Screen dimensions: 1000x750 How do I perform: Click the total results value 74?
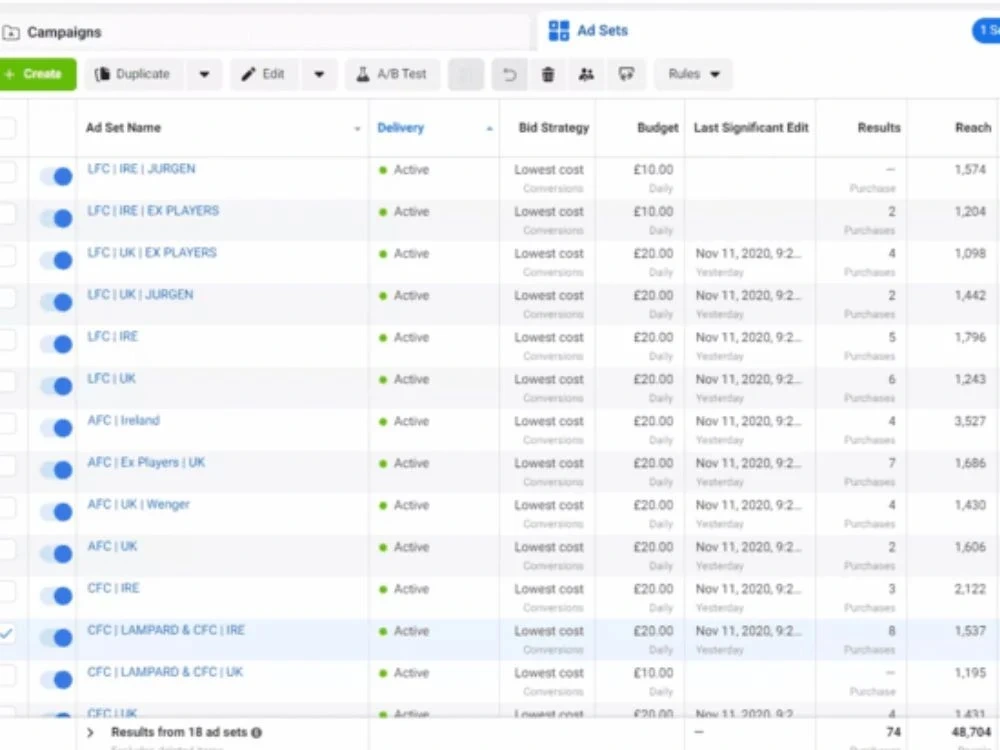point(893,732)
